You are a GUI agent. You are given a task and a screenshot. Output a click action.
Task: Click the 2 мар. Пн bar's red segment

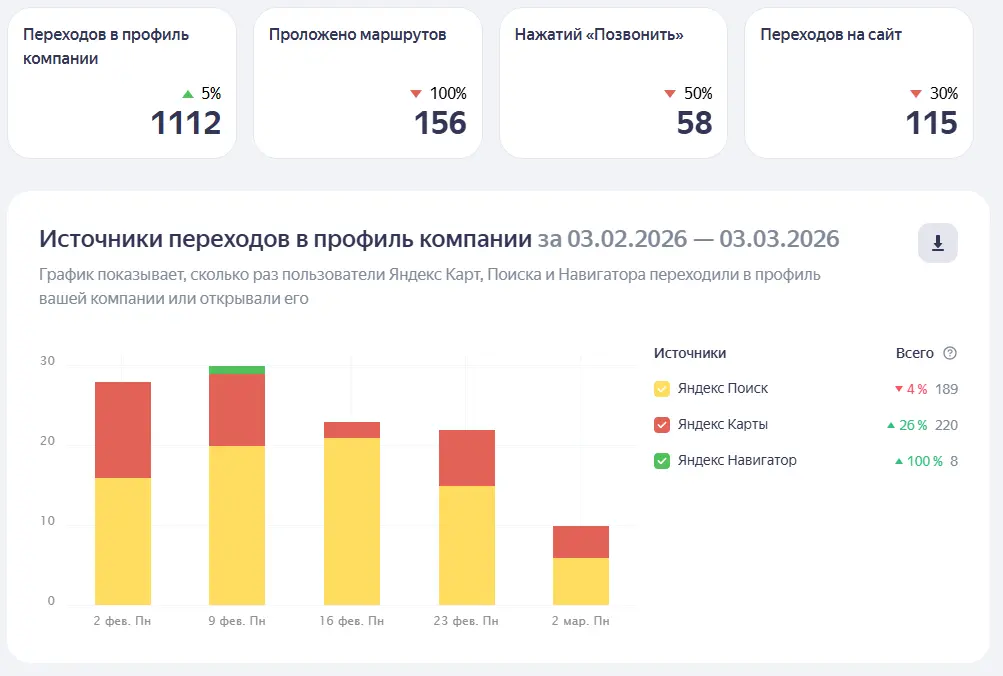click(581, 542)
